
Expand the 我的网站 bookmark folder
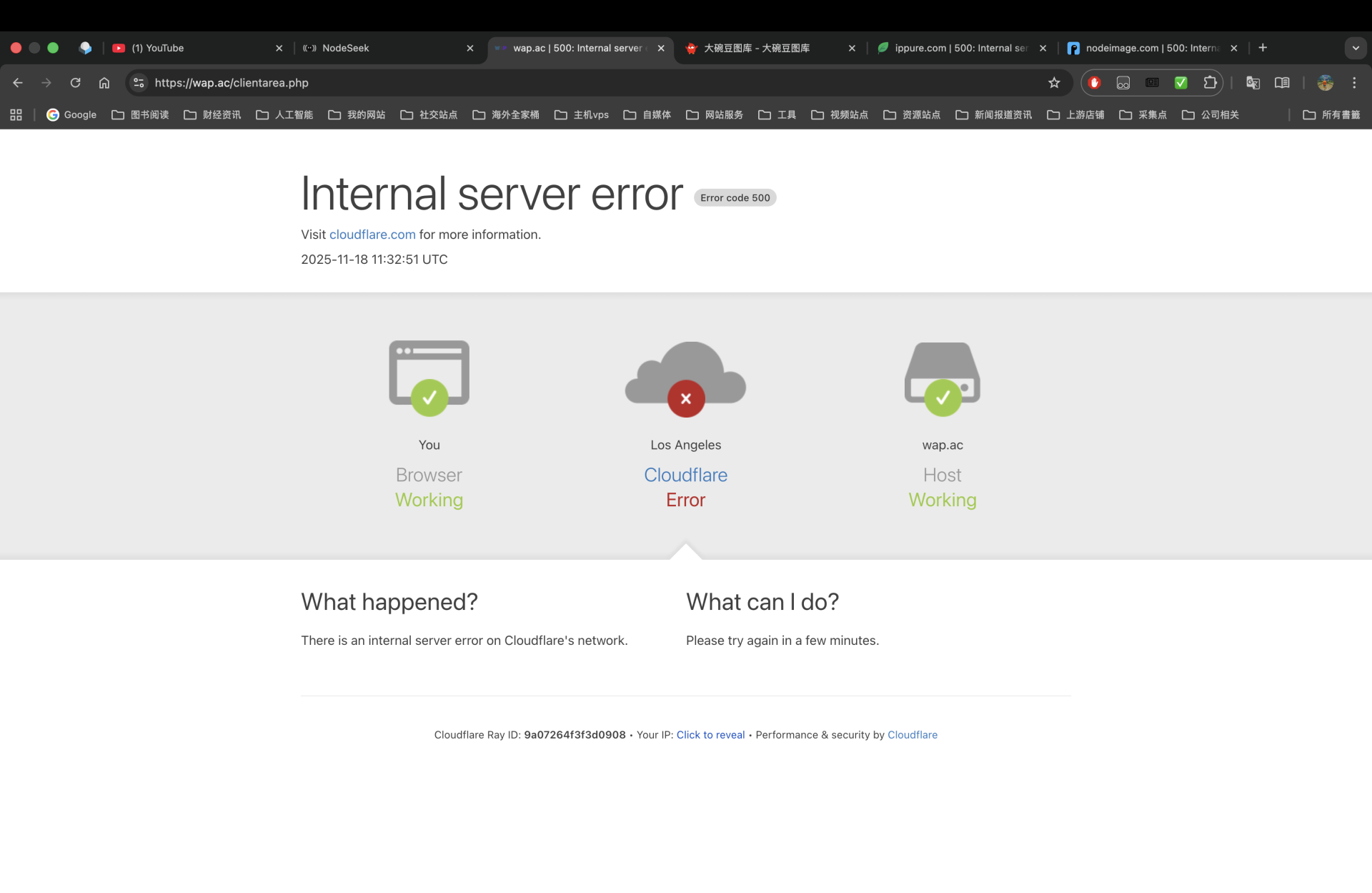(x=357, y=114)
